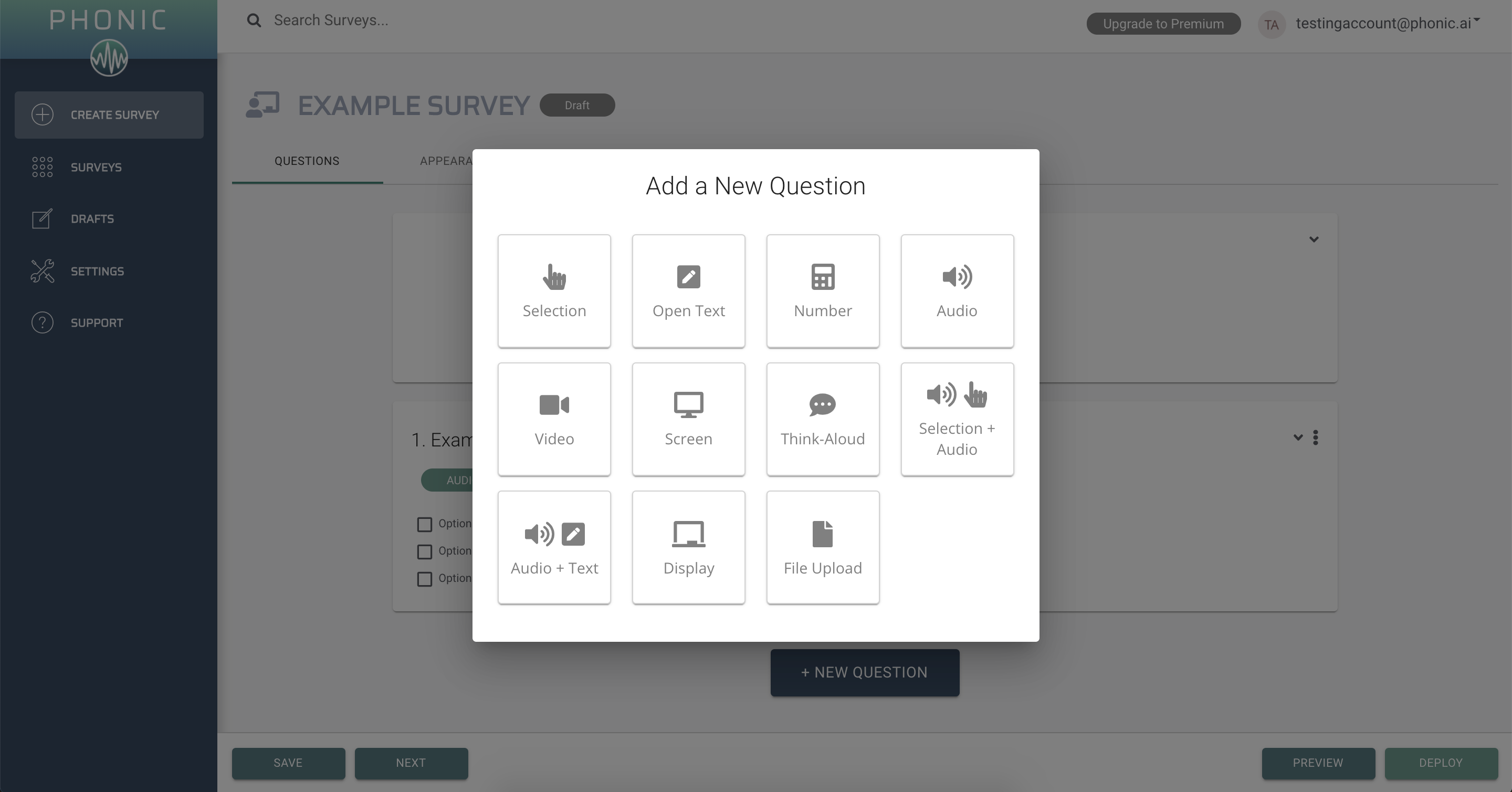Switch to the QUESTIONS tab

[307, 160]
